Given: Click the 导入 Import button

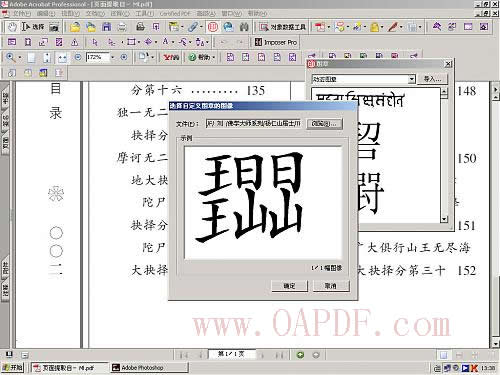Looking at the screenshot, I should click(x=432, y=79).
